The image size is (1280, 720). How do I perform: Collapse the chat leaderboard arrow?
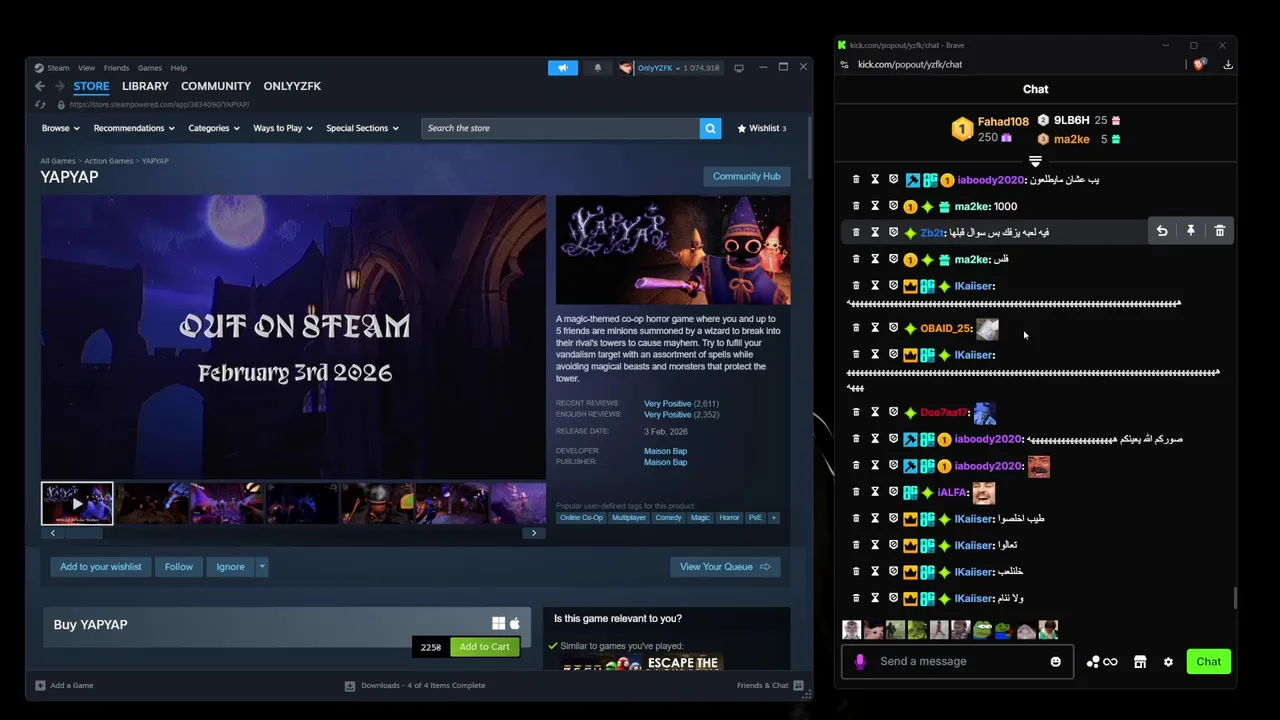pyautogui.click(x=1035, y=161)
